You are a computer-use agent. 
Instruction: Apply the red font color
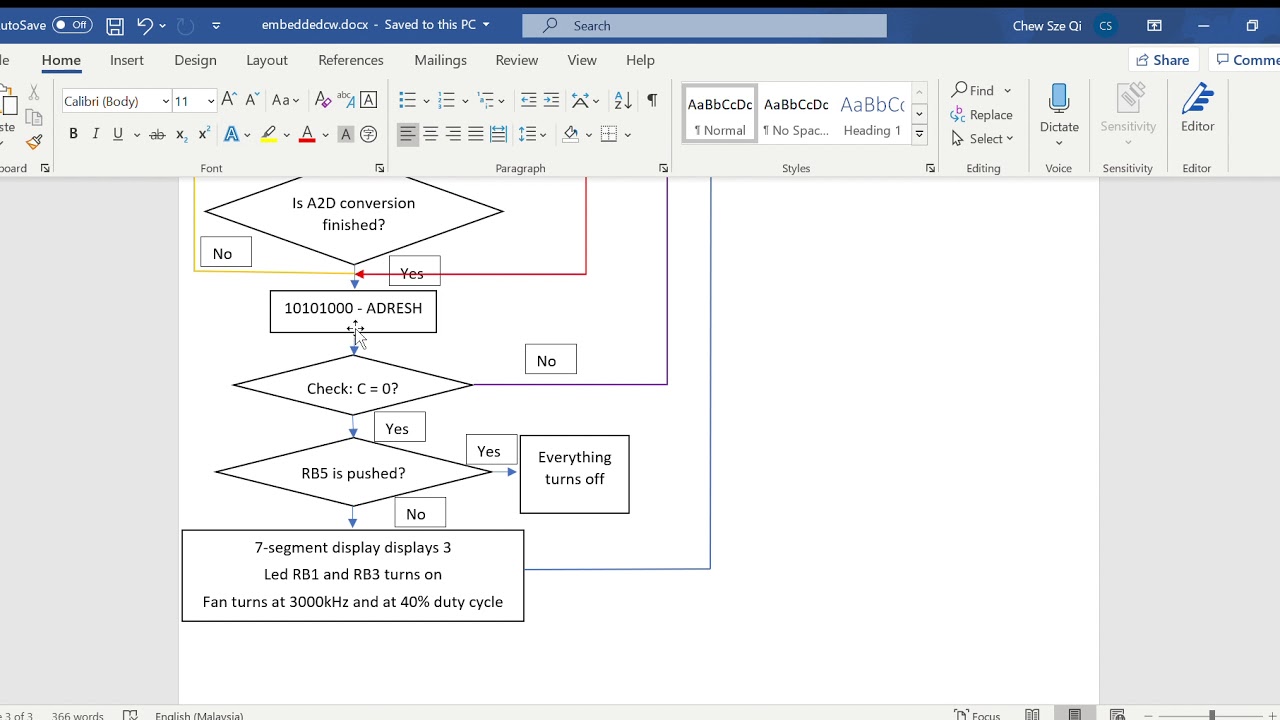[x=307, y=134]
